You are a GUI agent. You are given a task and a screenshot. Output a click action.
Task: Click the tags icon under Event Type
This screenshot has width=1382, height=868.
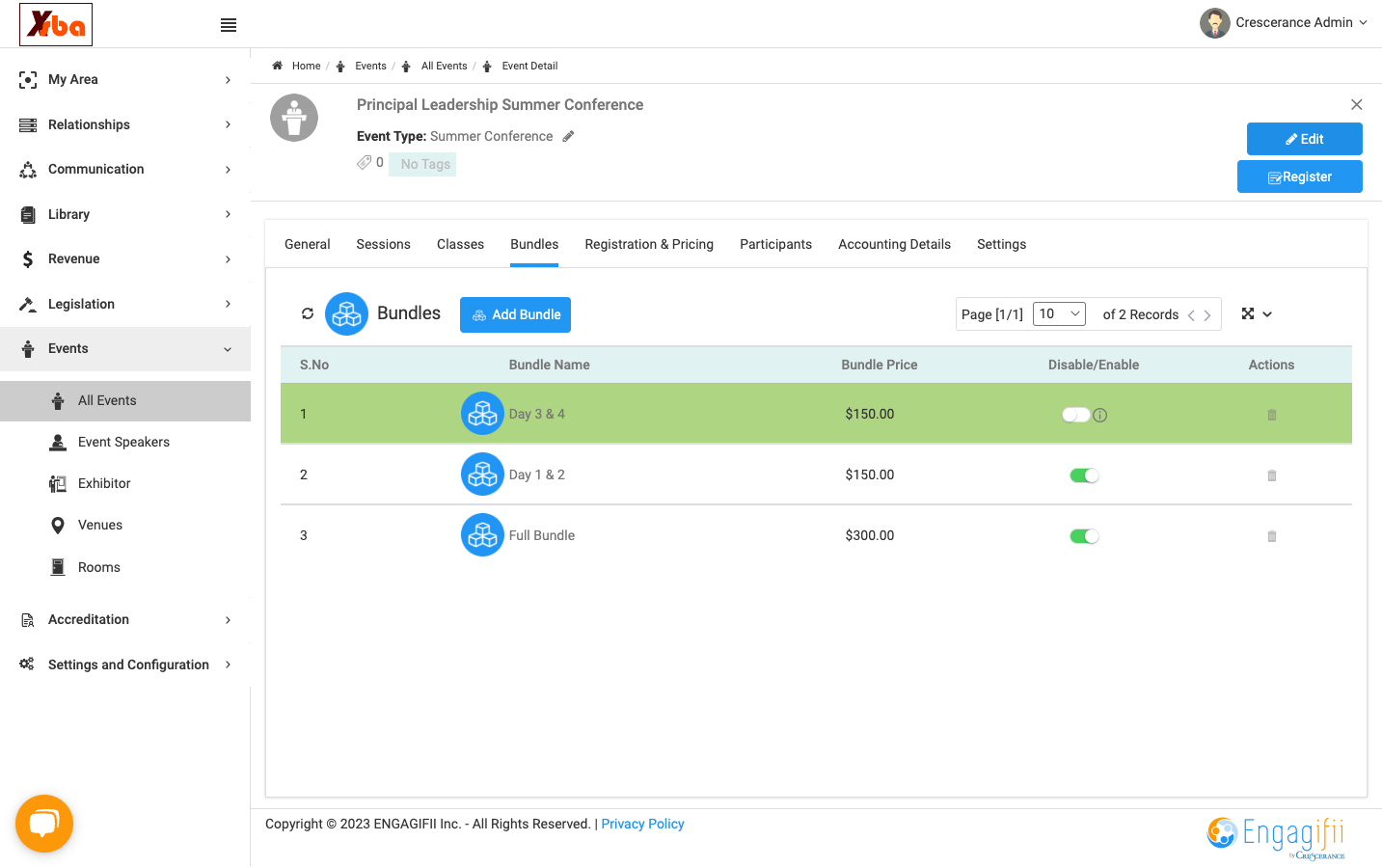tap(364, 162)
